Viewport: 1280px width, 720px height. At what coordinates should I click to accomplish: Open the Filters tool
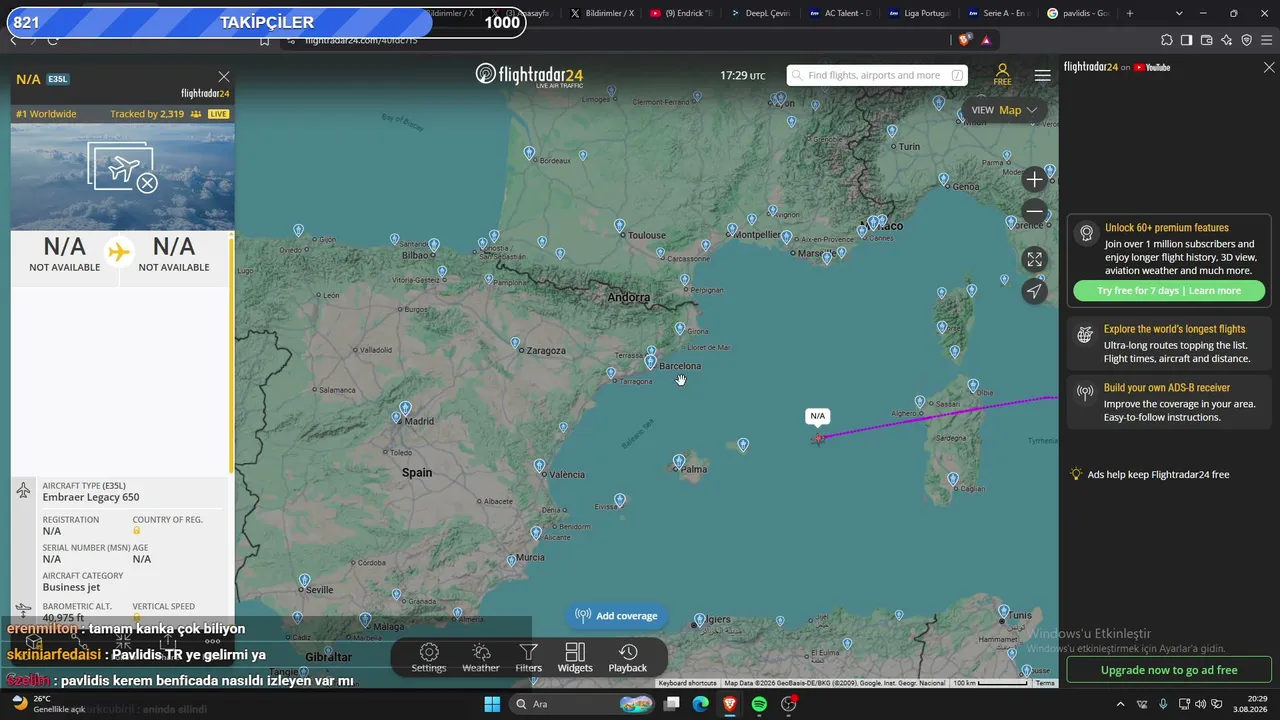[529, 658]
